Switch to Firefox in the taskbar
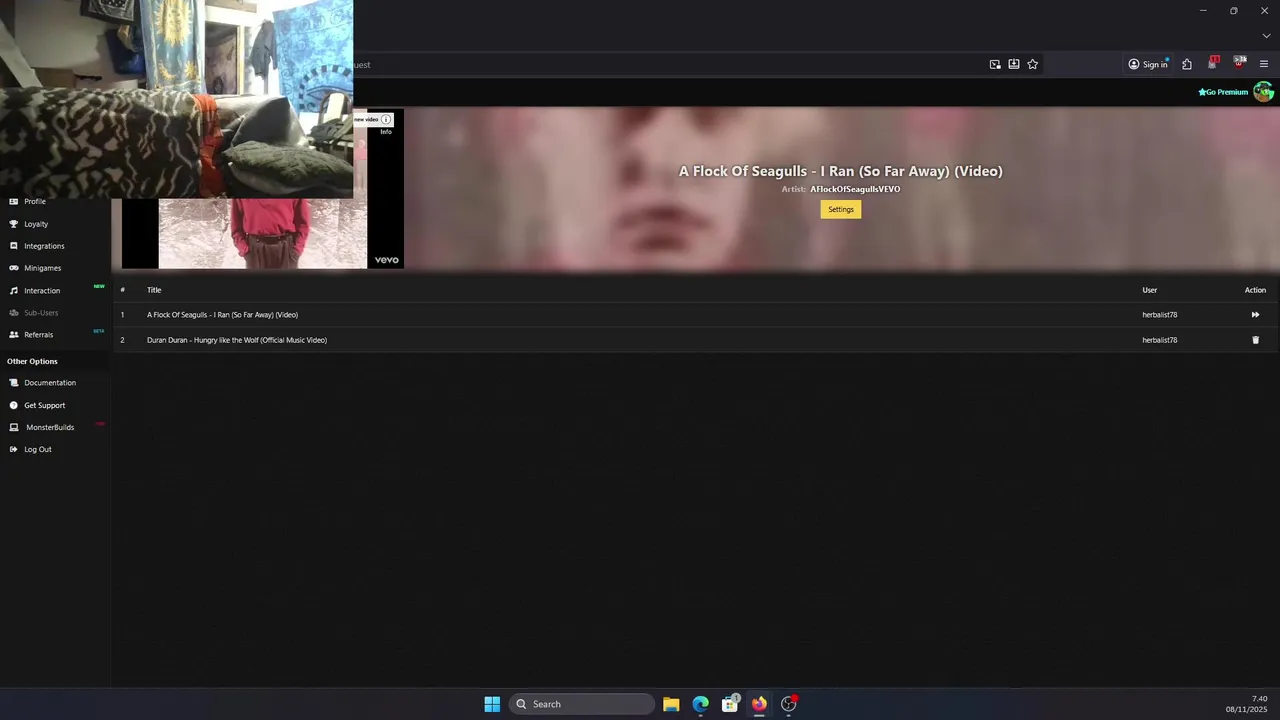Screen dimensions: 1280x720 (x=759, y=704)
